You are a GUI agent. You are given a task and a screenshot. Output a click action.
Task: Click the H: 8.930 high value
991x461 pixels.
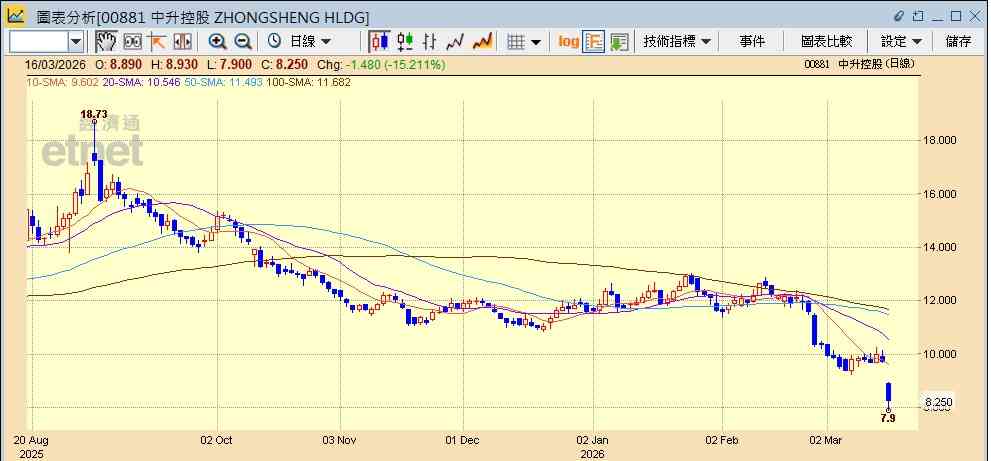click(x=174, y=65)
